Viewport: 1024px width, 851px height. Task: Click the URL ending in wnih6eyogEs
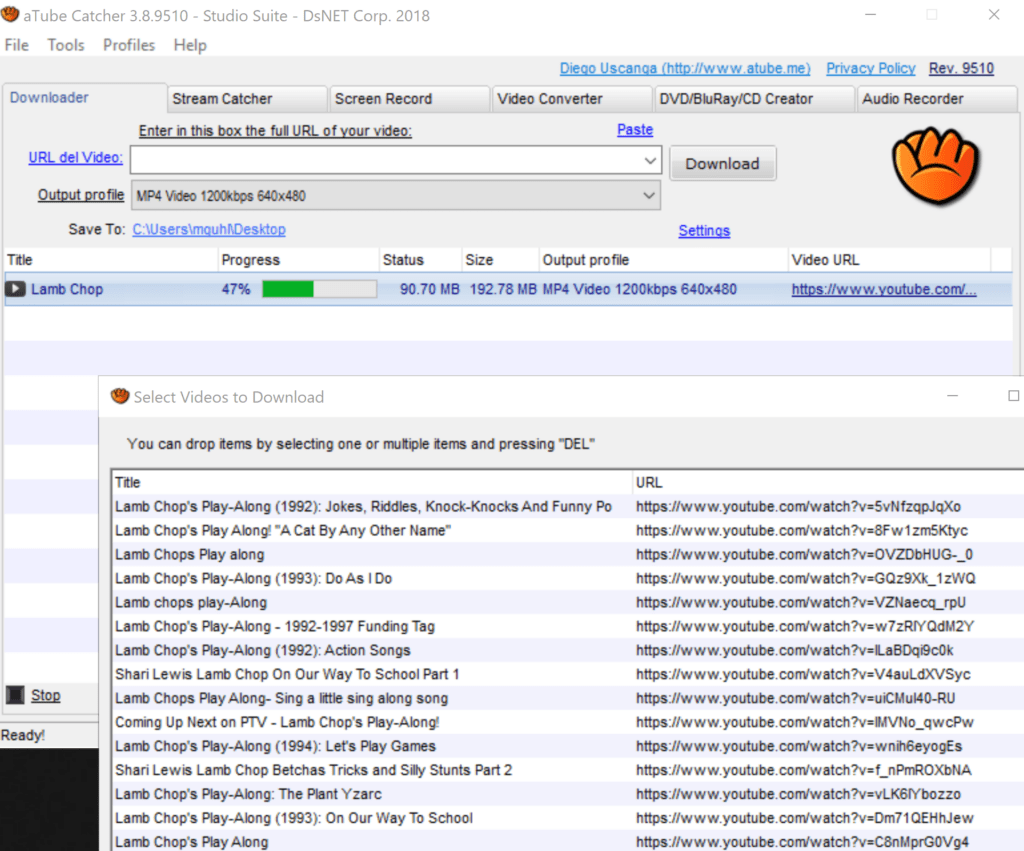(x=799, y=746)
